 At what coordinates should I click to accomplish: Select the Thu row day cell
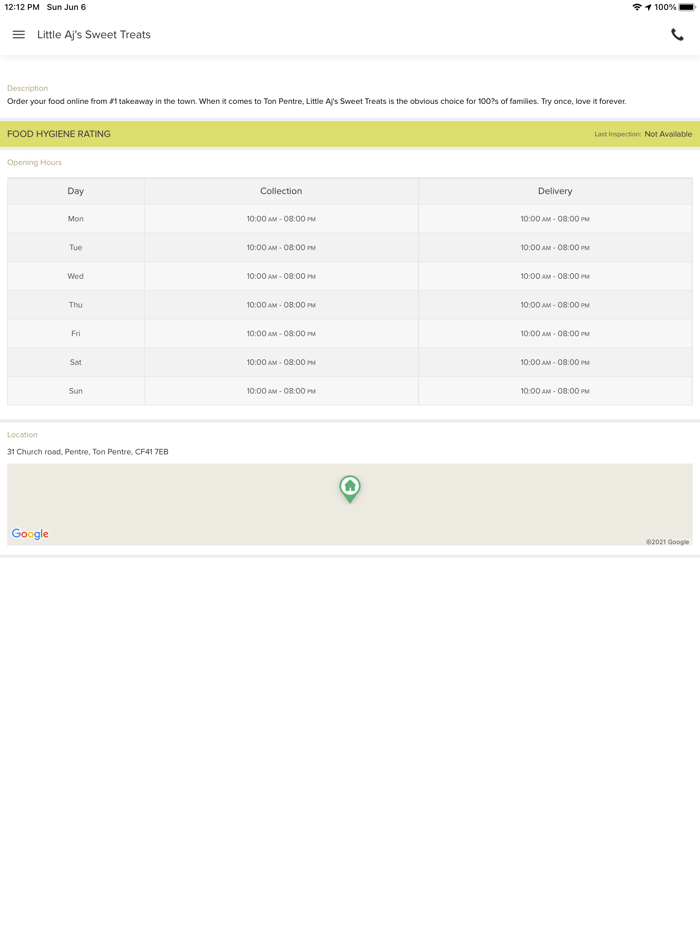[76, 304]
